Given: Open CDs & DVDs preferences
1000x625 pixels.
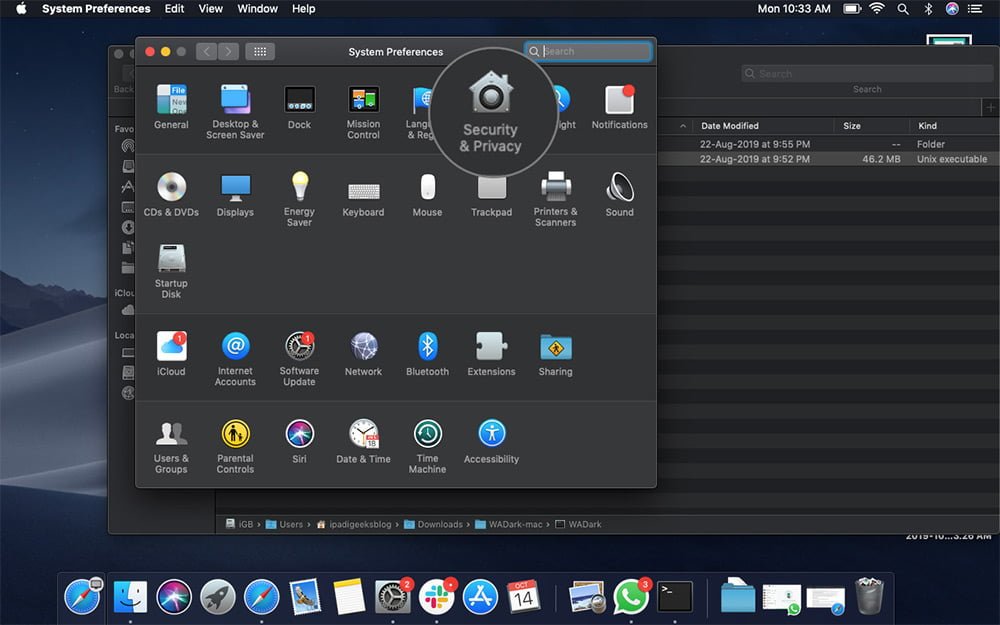Looking at the screenshot, I should click(x=171, y=195).
